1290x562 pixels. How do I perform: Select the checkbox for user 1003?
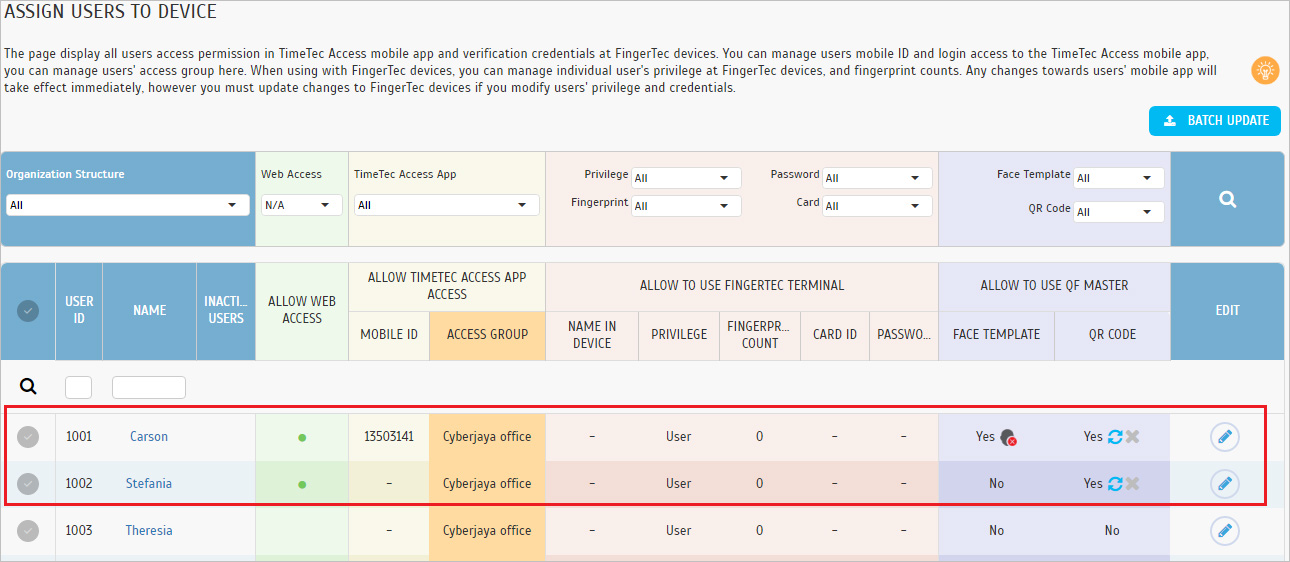coord(28,531)
